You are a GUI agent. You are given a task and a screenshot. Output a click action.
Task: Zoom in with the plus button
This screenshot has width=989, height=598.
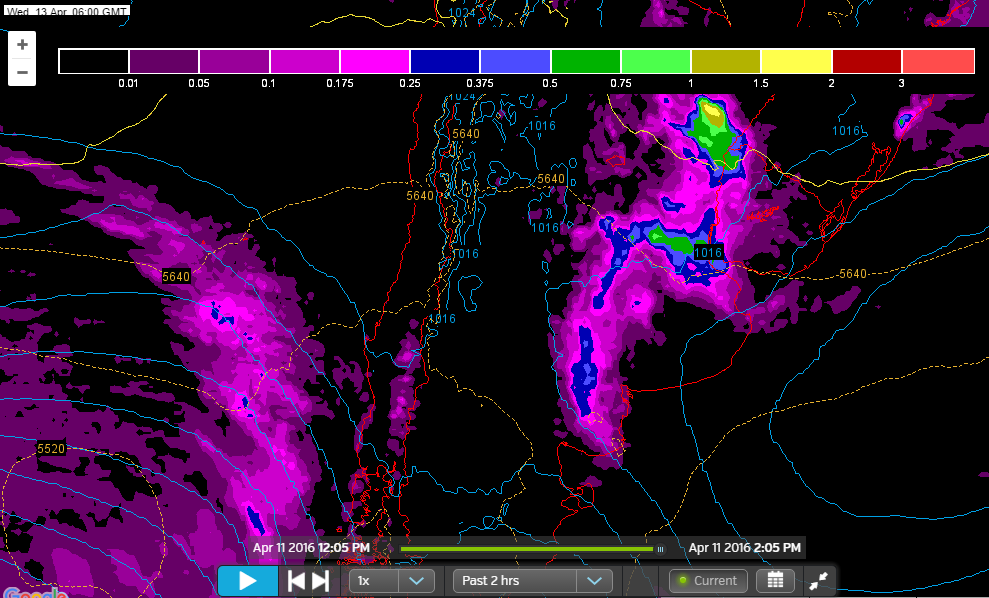pos(22,45)
